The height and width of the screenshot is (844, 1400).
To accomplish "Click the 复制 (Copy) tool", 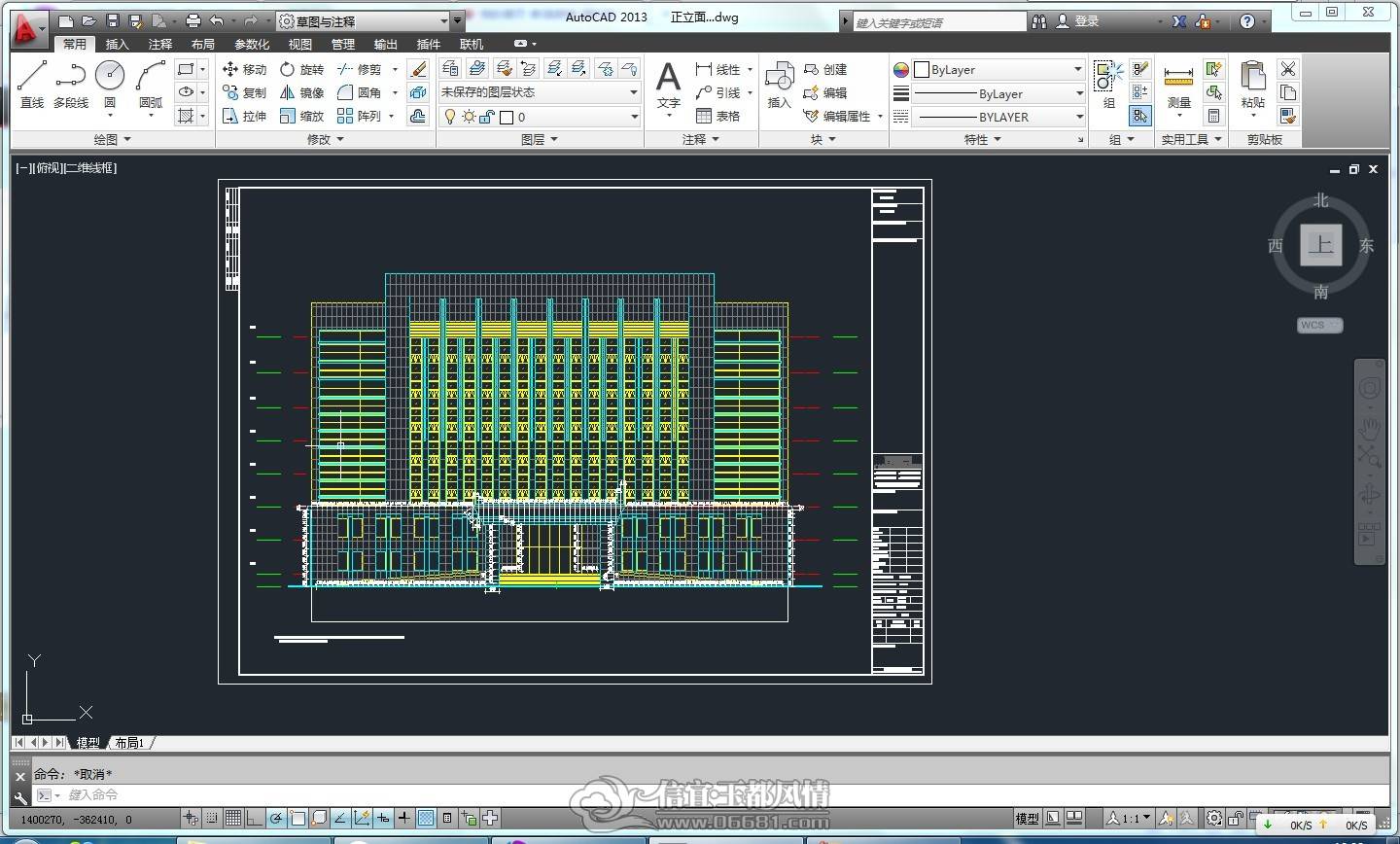I will [x=244, y=92].
